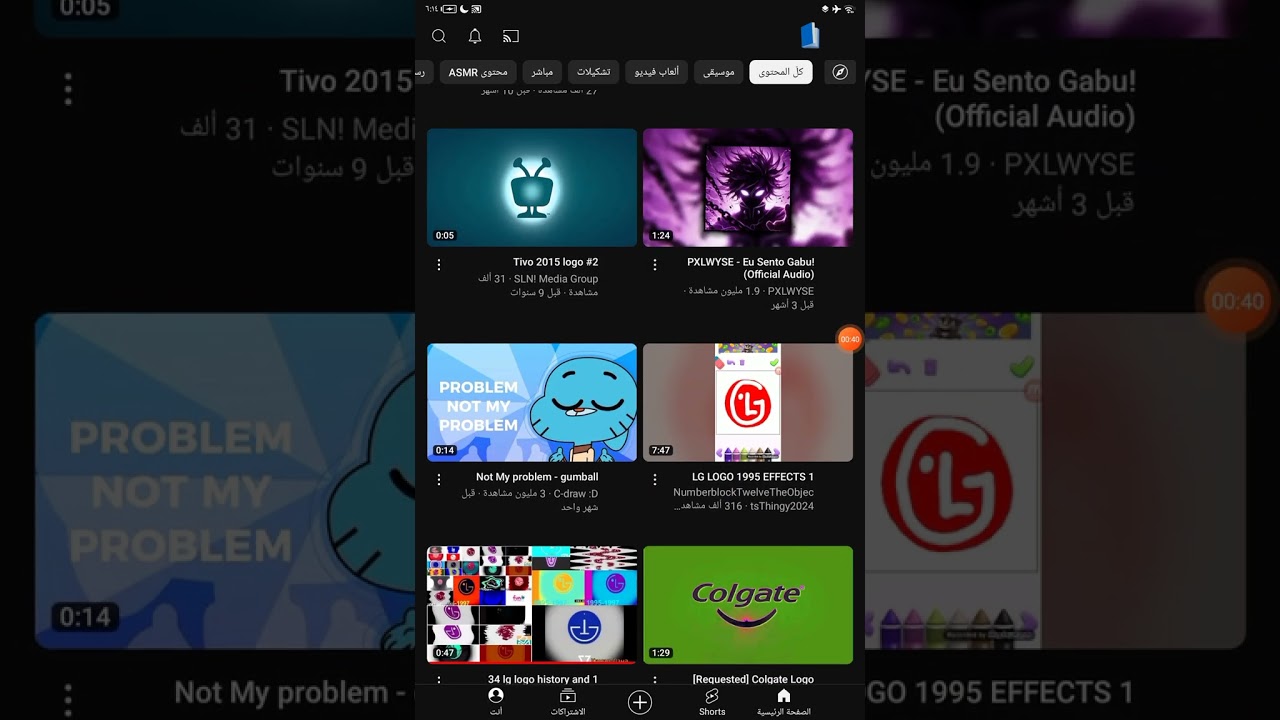Open the title "[Requested] Colgate Logo"
Viewport: 1280px width, 720px height.
[x=753, y=679]
